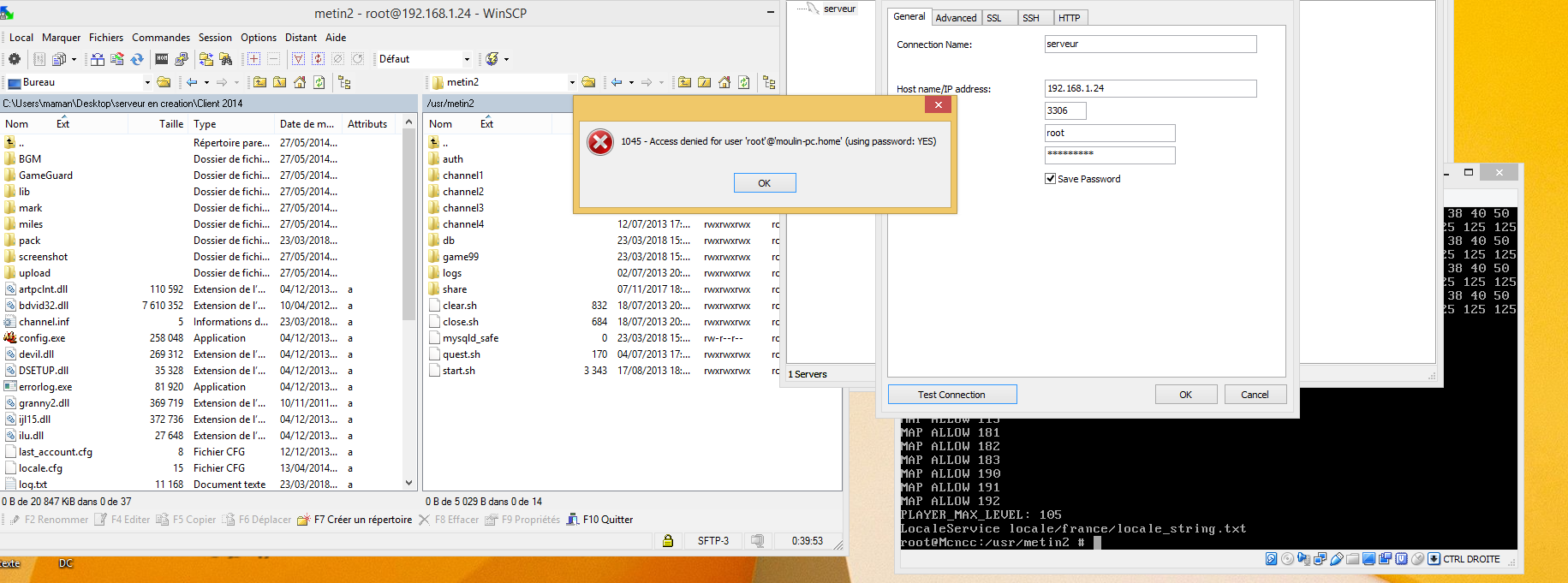Image resolution: width=1568 pixels, height=583 pixels.
Task: Select the GameGuard folder in local panel
Action: pyautogui.click(x=45, y=175)
